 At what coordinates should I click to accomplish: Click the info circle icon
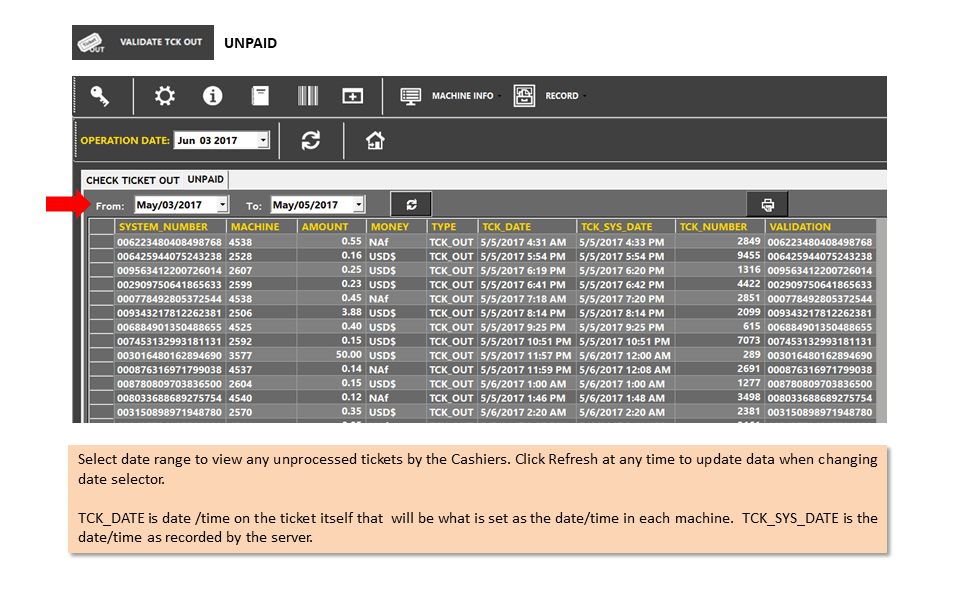click(x=212, y=96)
